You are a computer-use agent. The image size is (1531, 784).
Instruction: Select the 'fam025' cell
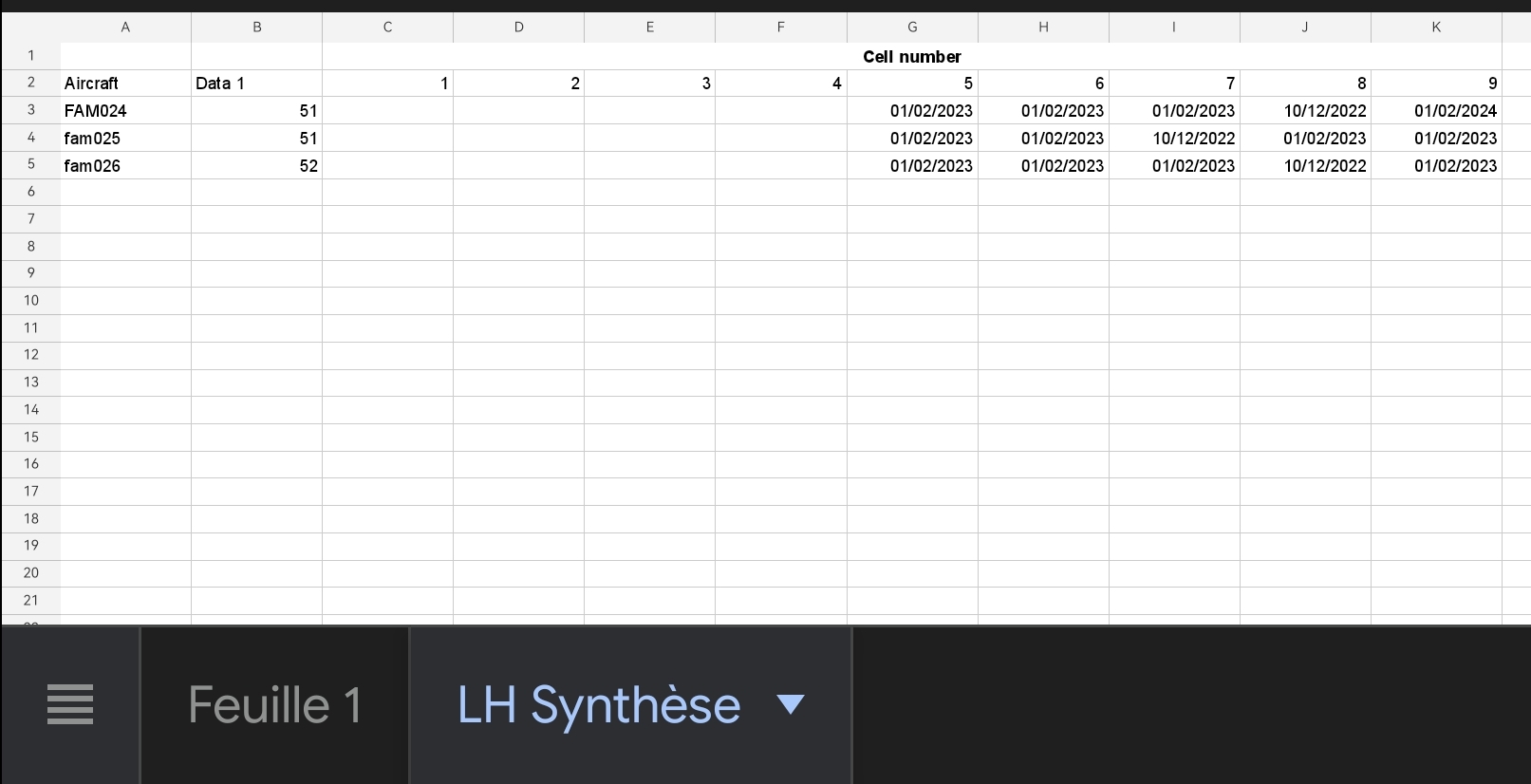click(x=125, y=139)
